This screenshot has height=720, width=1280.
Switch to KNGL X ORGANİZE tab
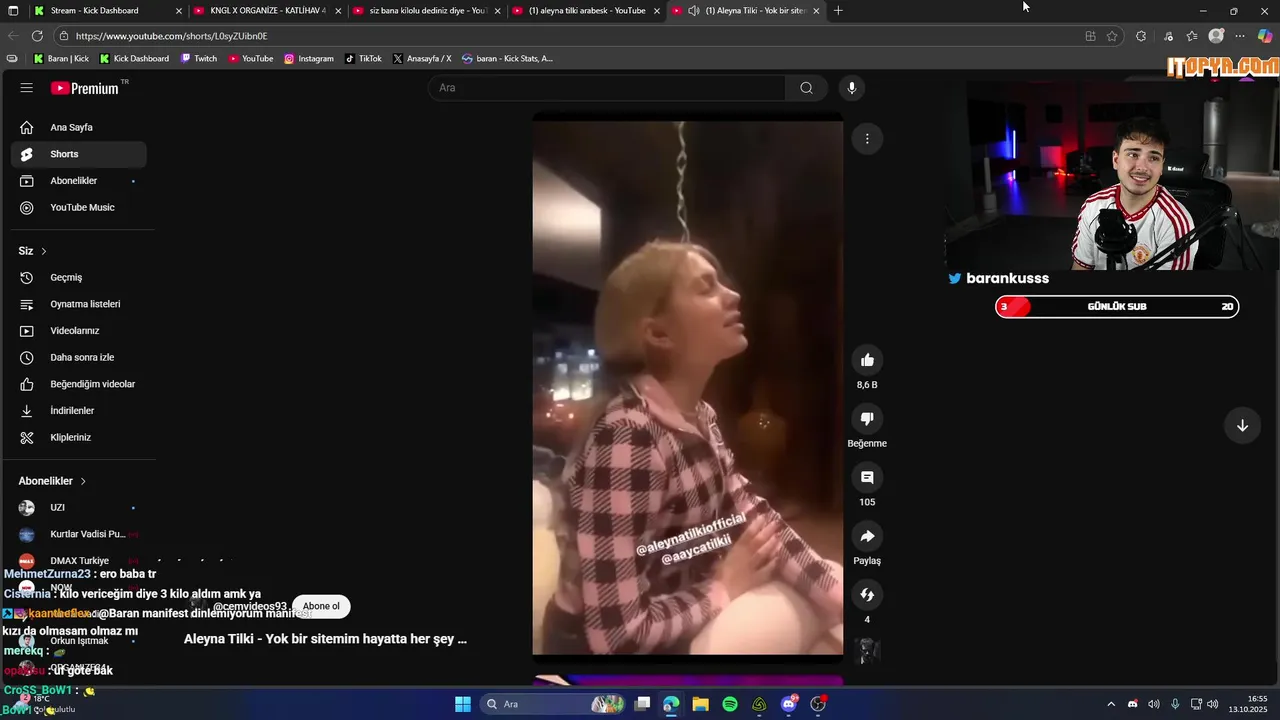pyautogui.click(x=268, y=11)
